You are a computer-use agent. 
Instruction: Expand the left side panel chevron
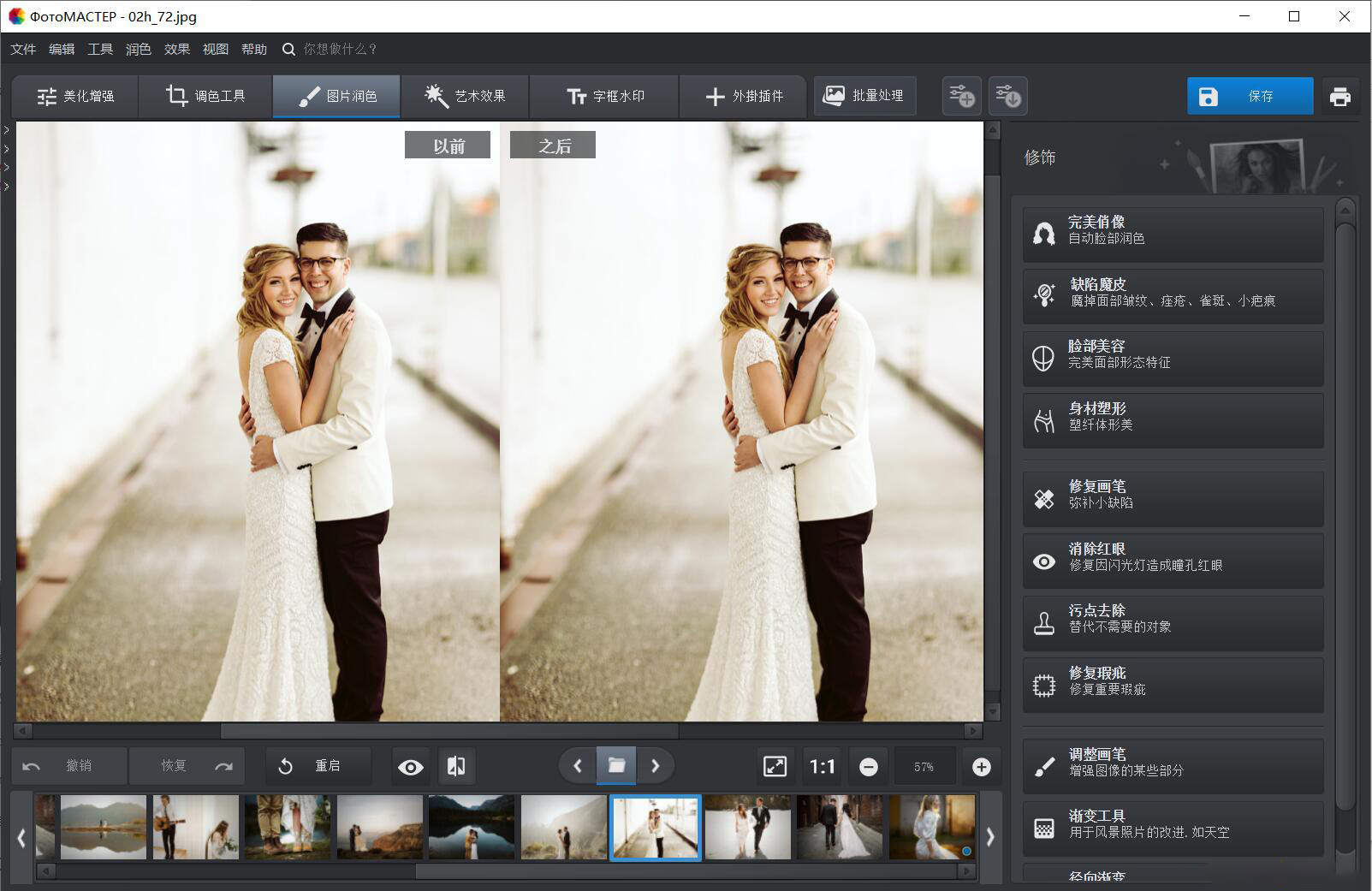coord(7,147)
